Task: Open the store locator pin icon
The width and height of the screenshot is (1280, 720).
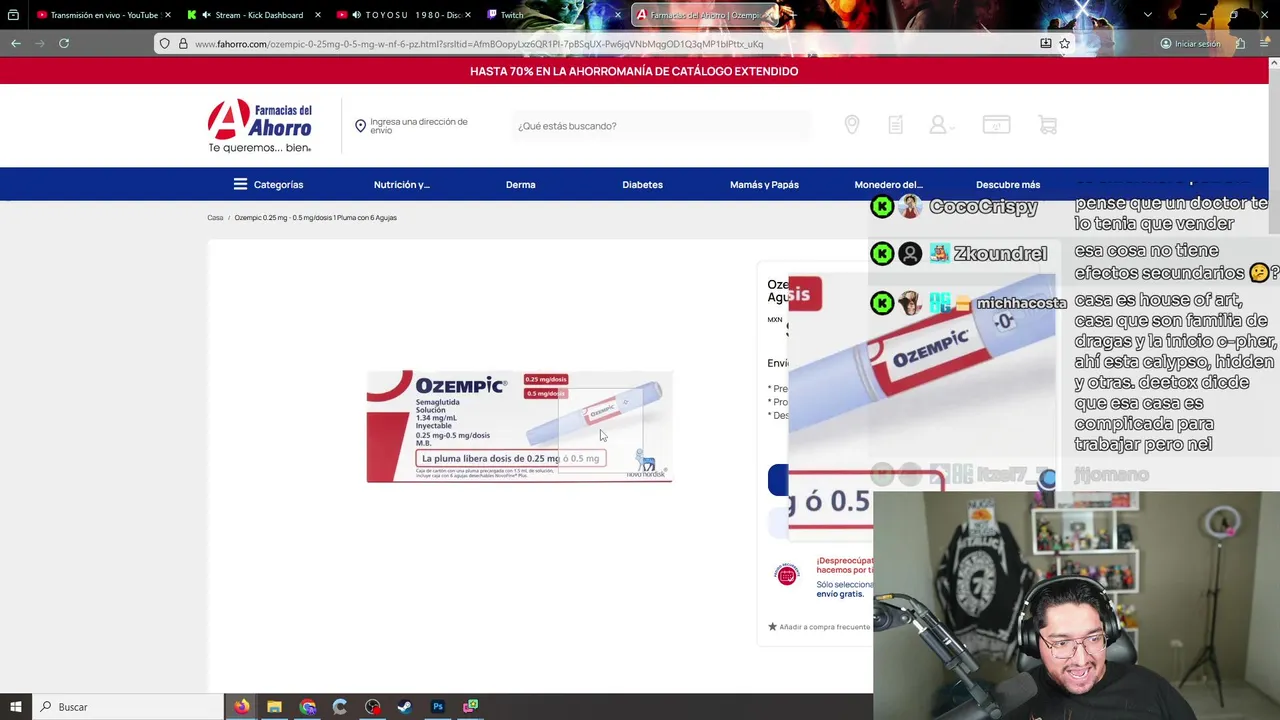Action: [x=852, y=125]
